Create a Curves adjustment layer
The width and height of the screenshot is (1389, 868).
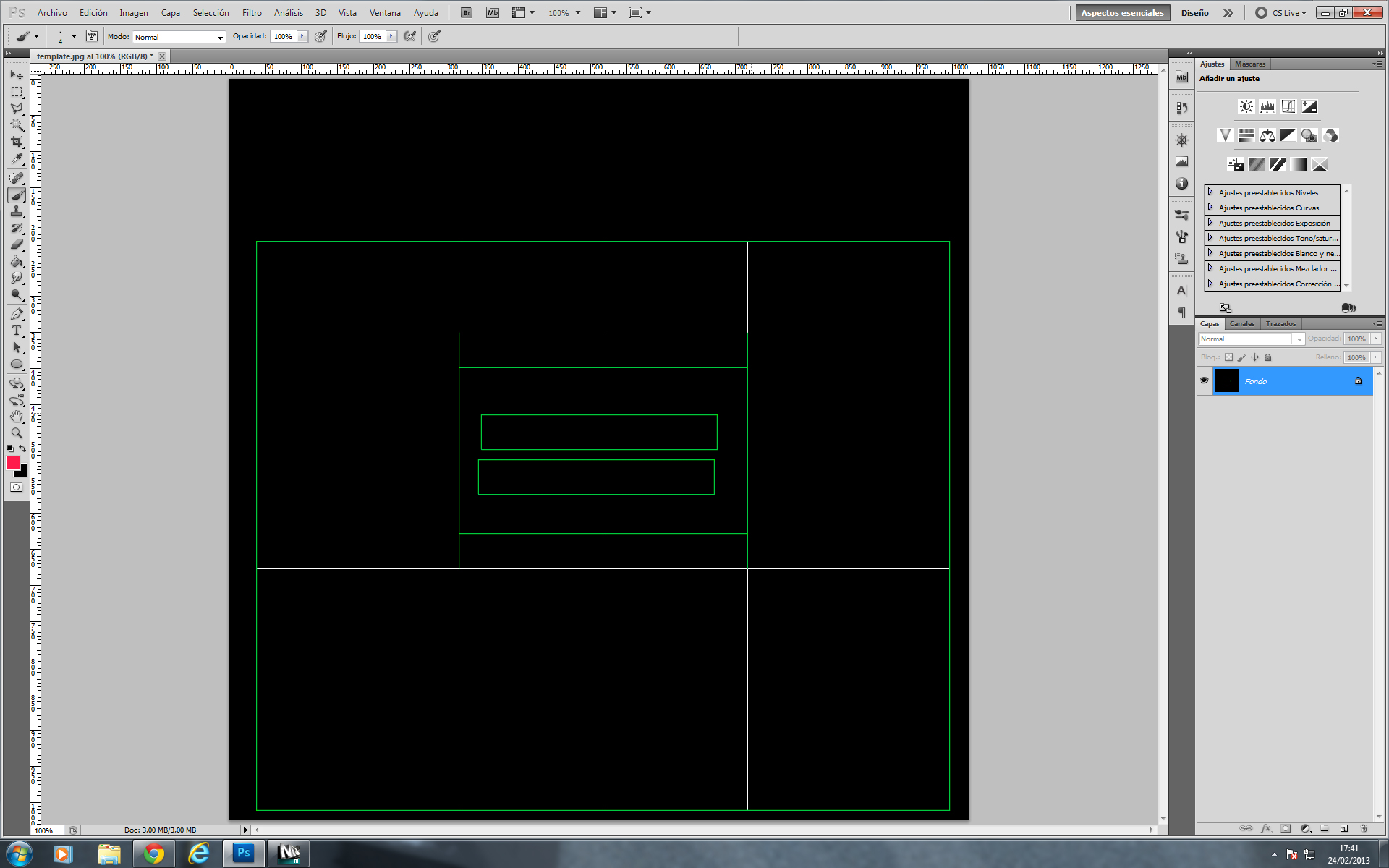(x=1288, y=106)
